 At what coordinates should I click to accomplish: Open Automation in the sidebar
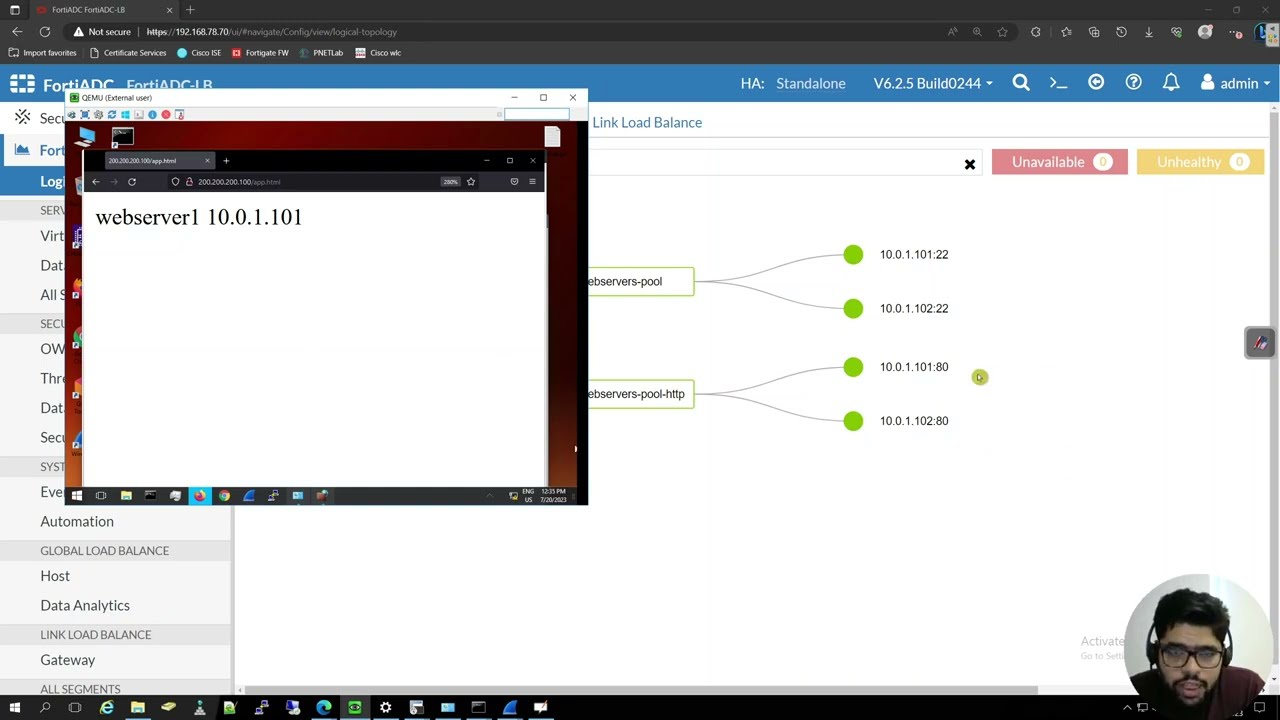(77, 522)
